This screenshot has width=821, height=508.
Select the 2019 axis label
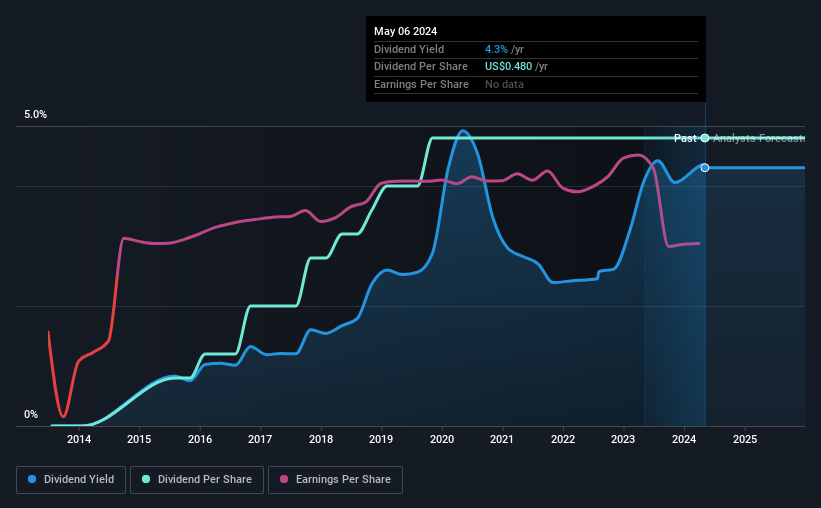pyautogui.click(x=381, y=439)
